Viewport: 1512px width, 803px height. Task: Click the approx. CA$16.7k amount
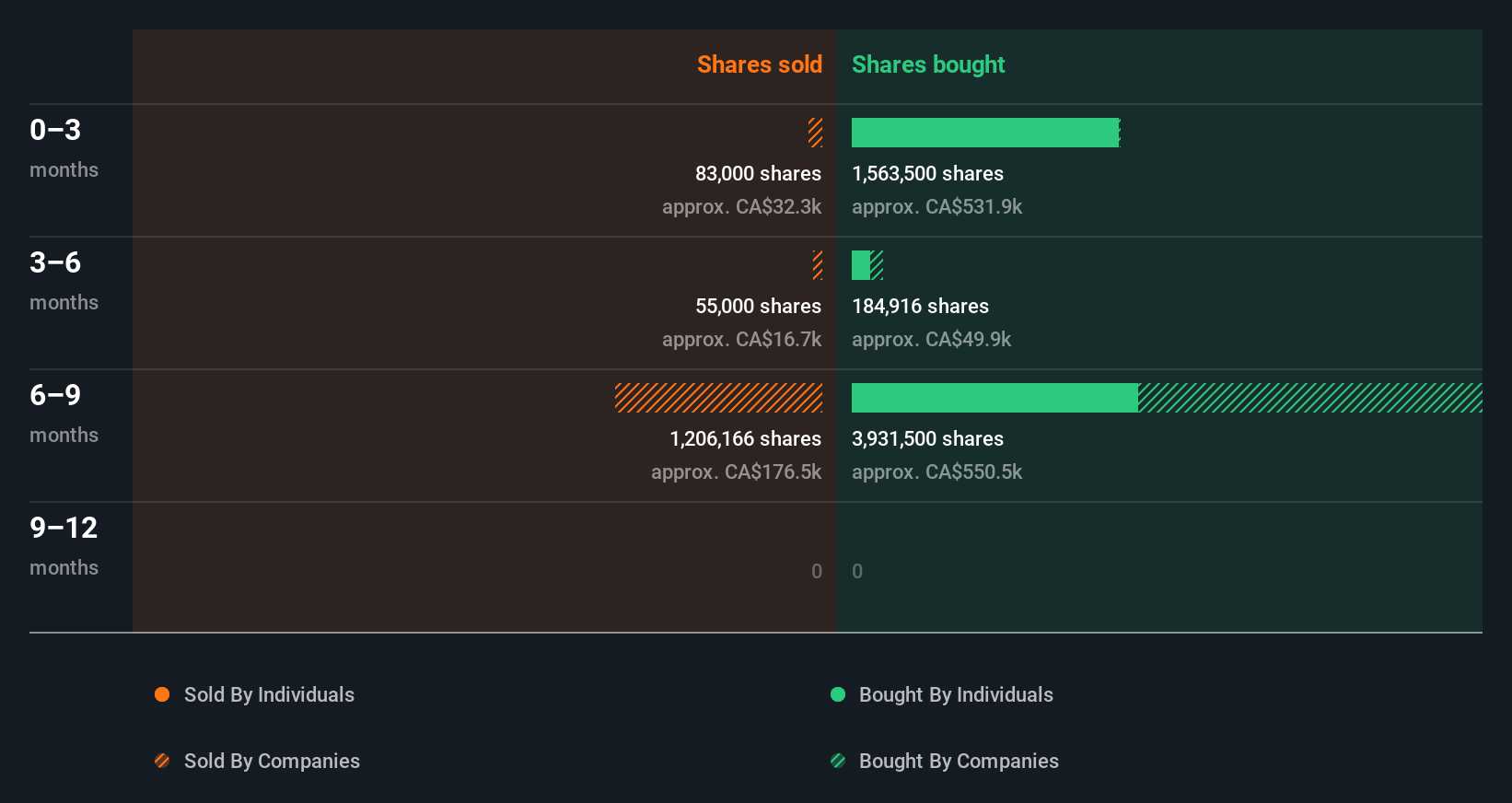click(741, 339)
